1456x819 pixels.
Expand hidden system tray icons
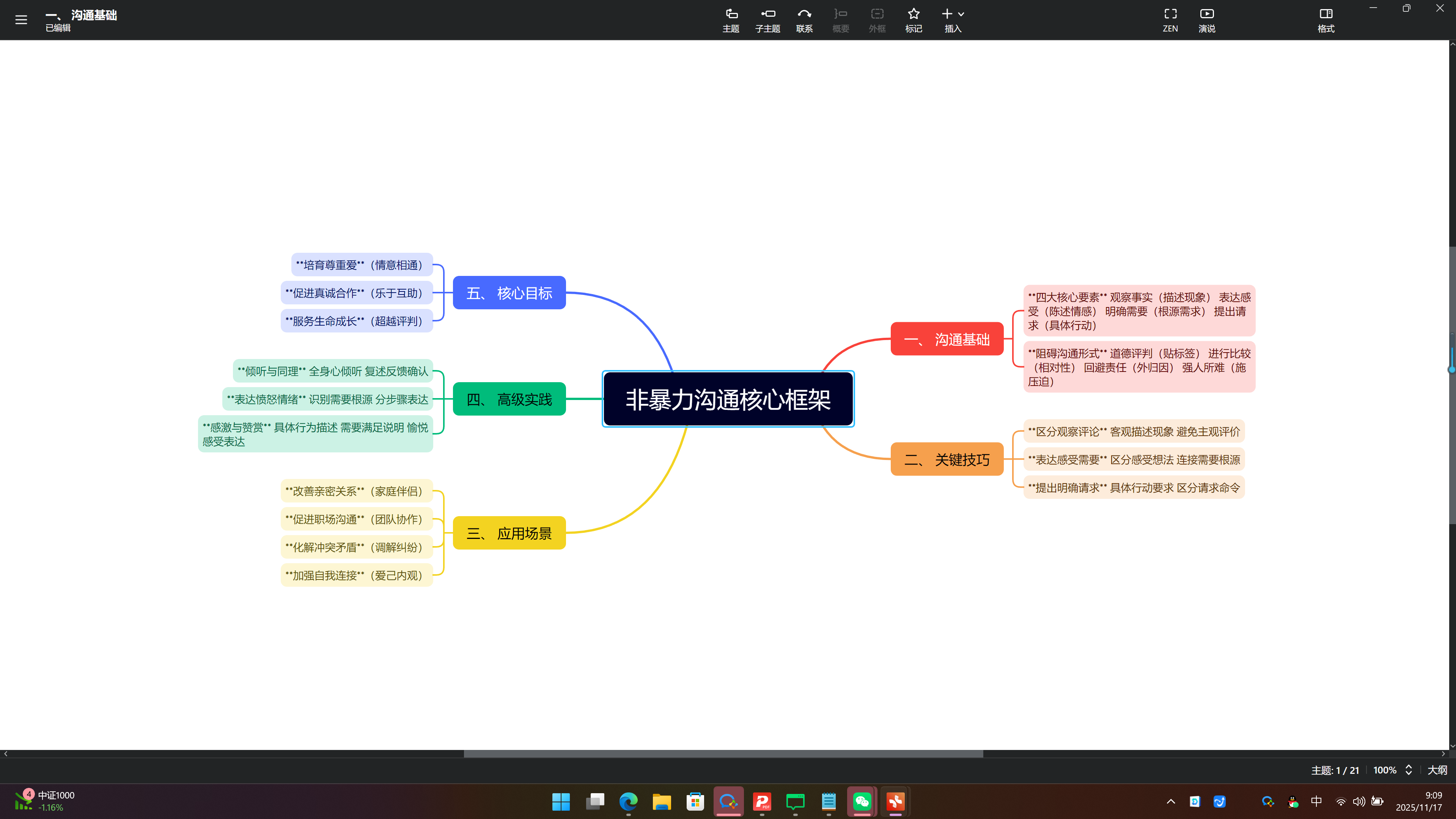coord(1171,802)
